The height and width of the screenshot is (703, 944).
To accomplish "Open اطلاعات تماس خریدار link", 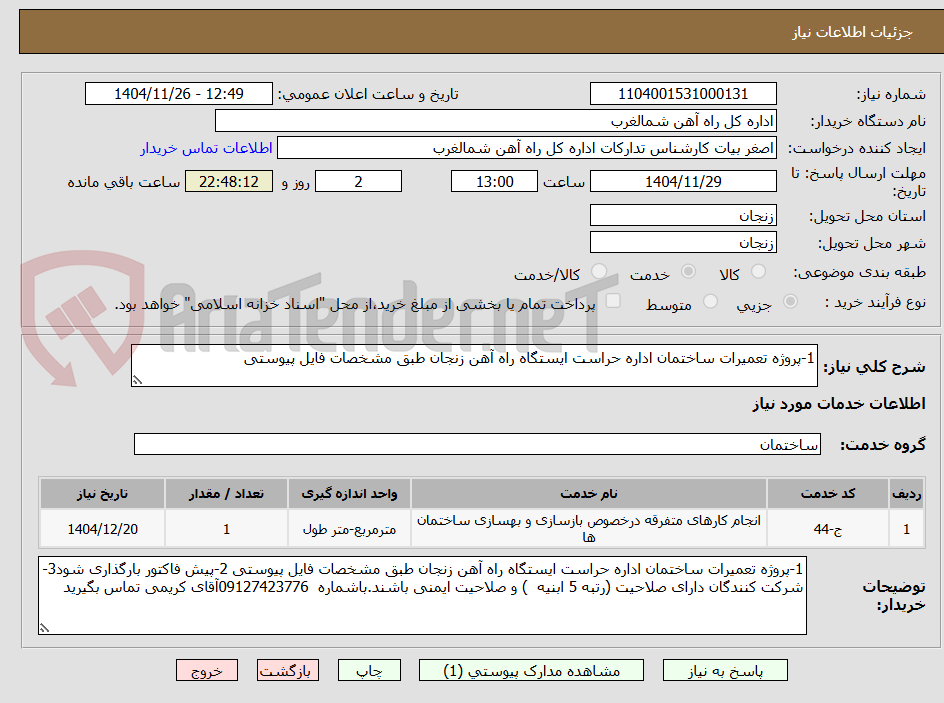I will pos(206,149).
